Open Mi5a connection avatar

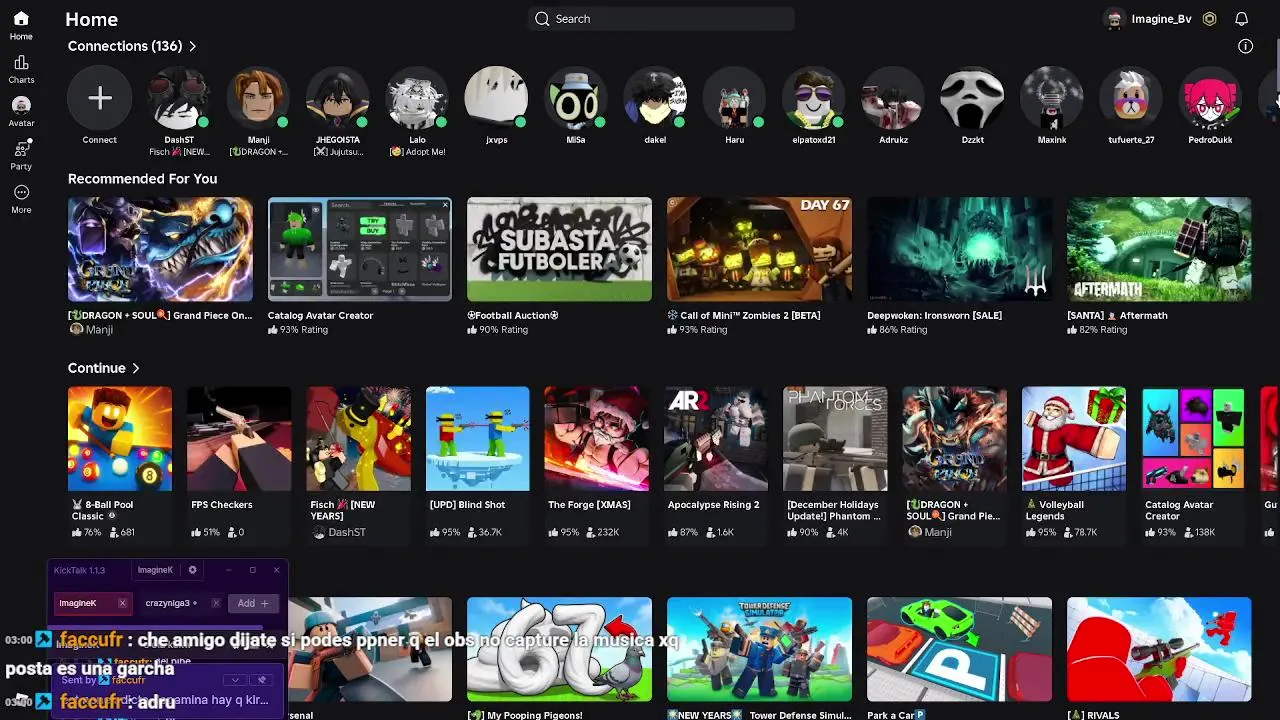[x=576, y=98]
